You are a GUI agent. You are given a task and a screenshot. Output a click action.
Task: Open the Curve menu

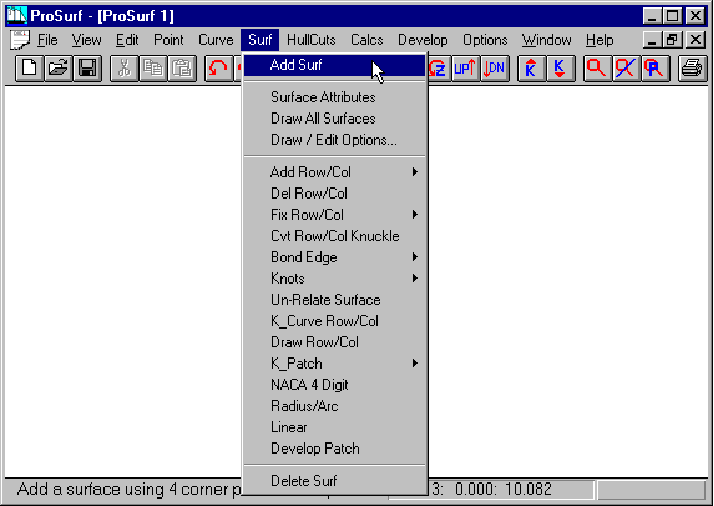click(216, 40)
